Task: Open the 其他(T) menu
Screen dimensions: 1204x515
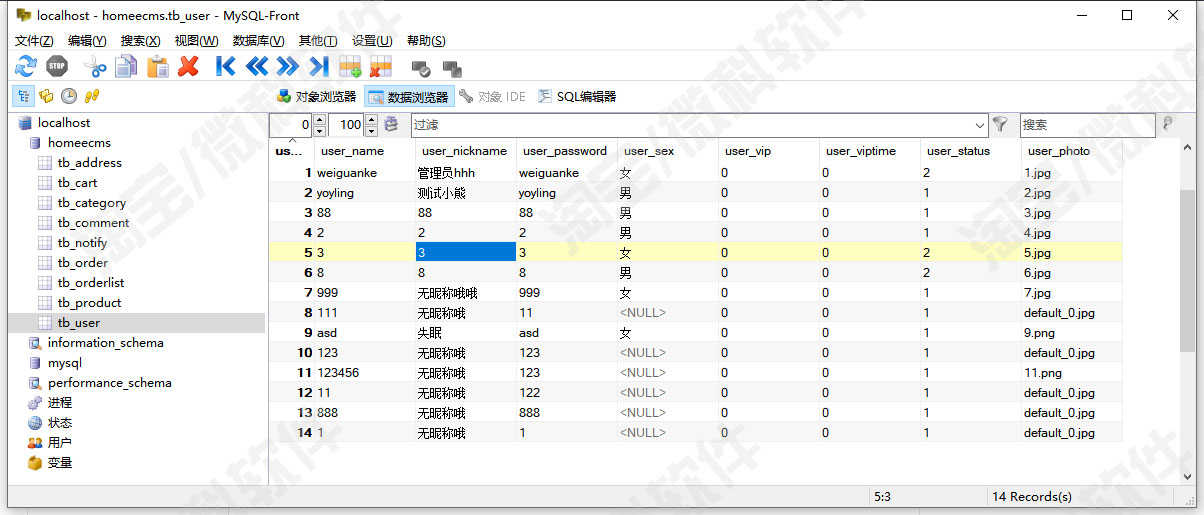Action: click(x=318, y=41)
